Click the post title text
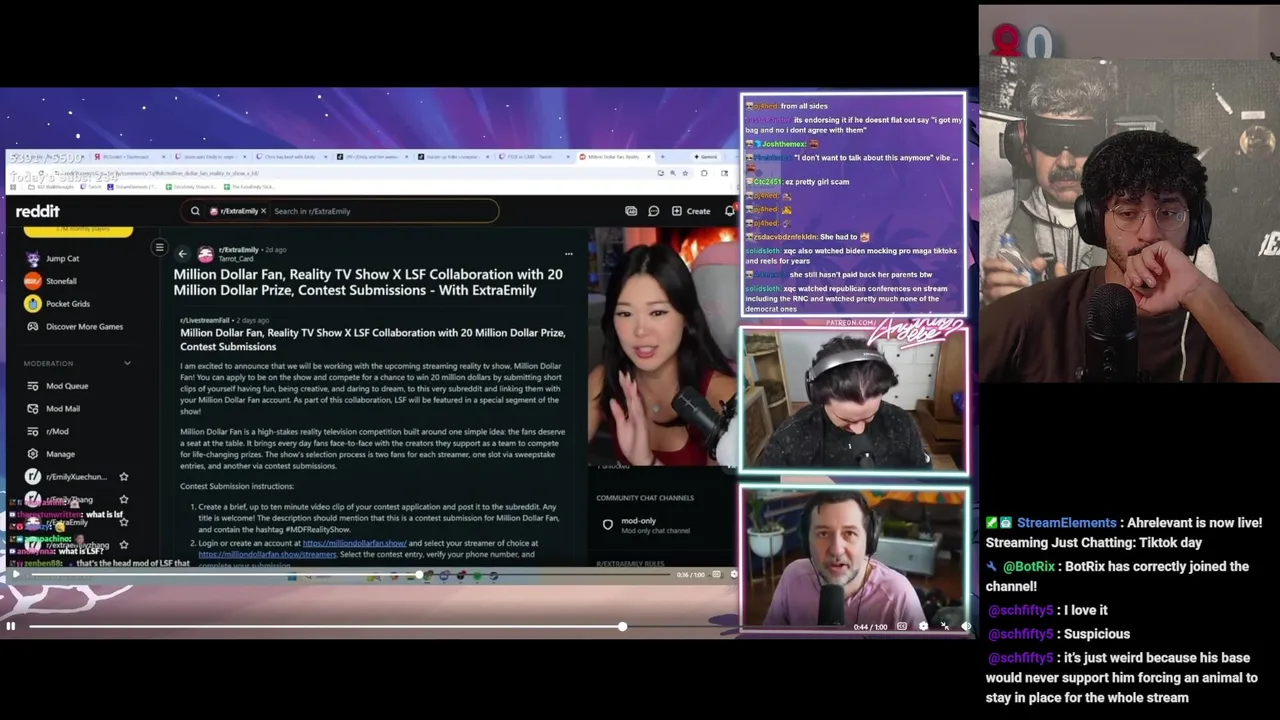This screenshot has width=1280, height=720. 368,282
